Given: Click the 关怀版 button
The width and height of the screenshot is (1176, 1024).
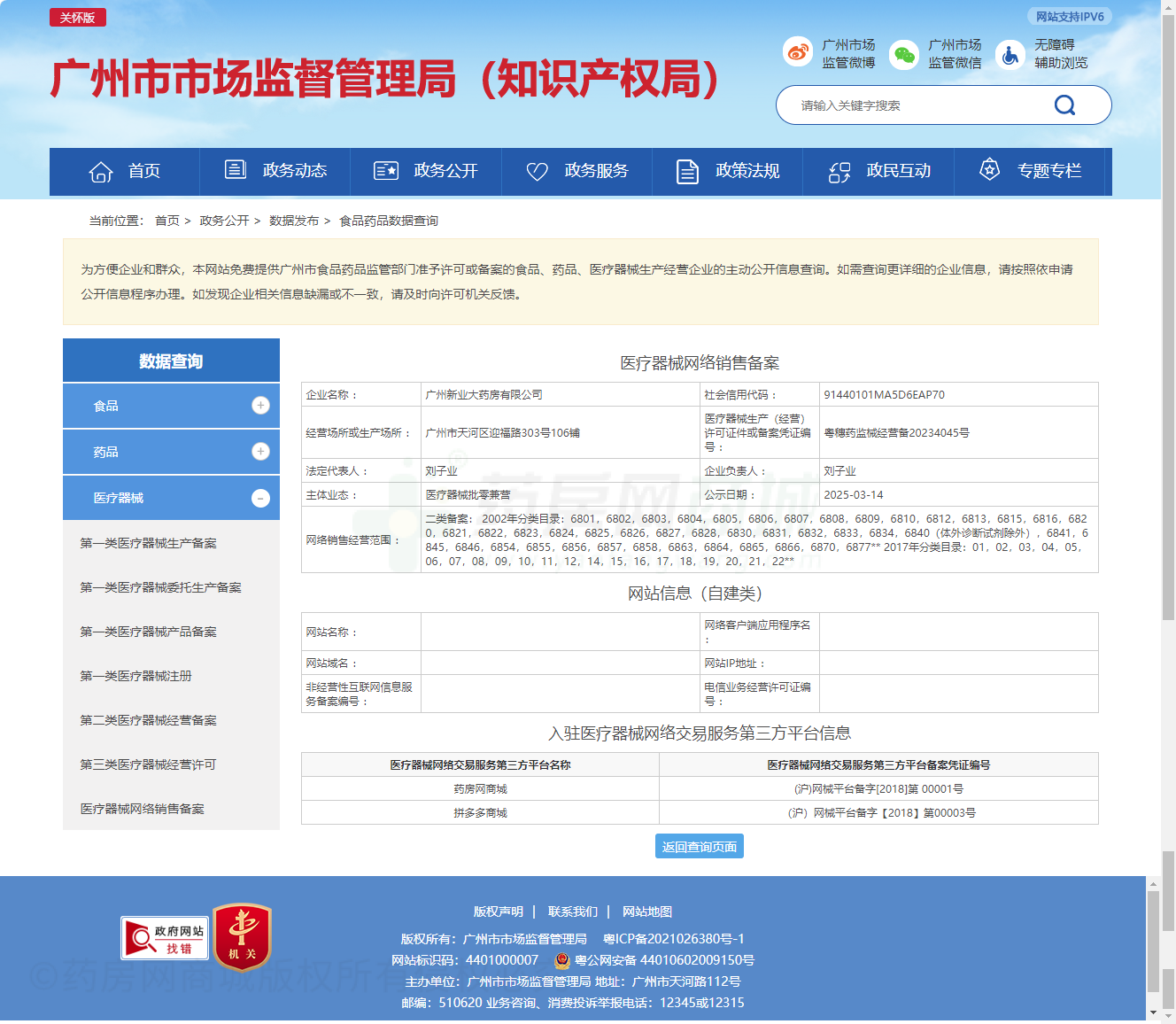Looking at the screenshot, I should tap(77, 17).
